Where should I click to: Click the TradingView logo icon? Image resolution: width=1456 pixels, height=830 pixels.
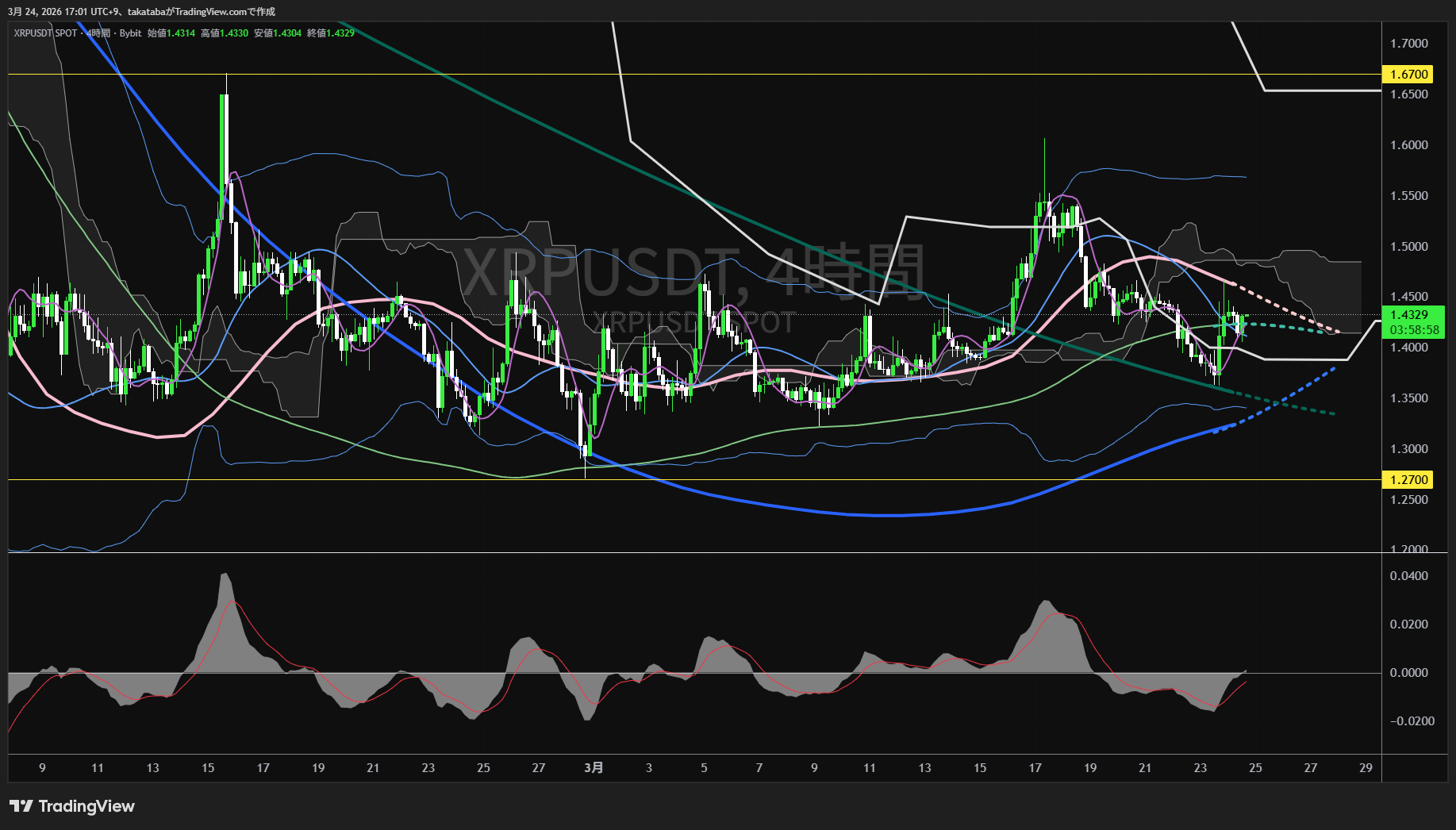(21, 806)
